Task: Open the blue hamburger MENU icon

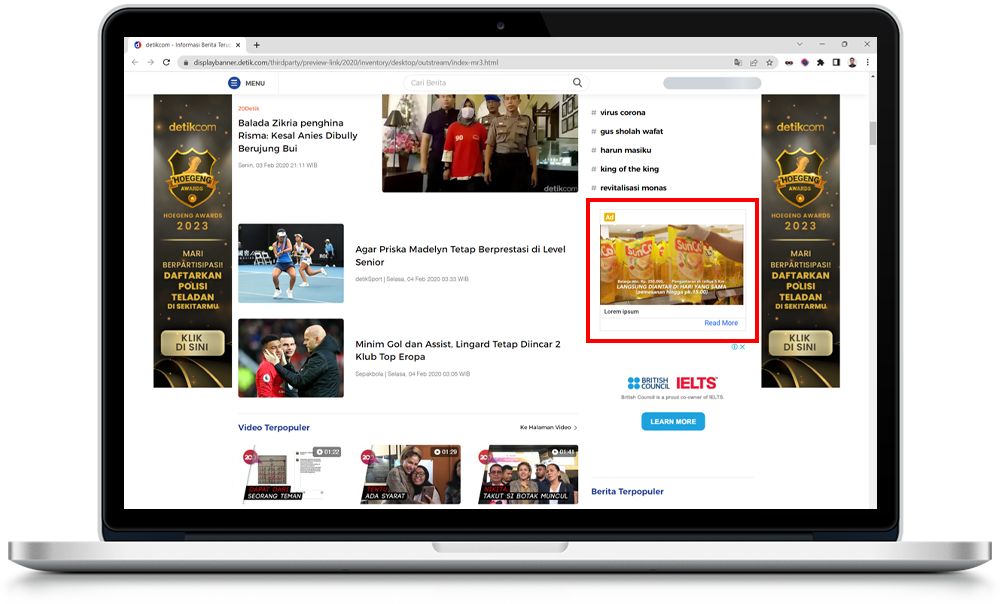Action: click(234, 83)
